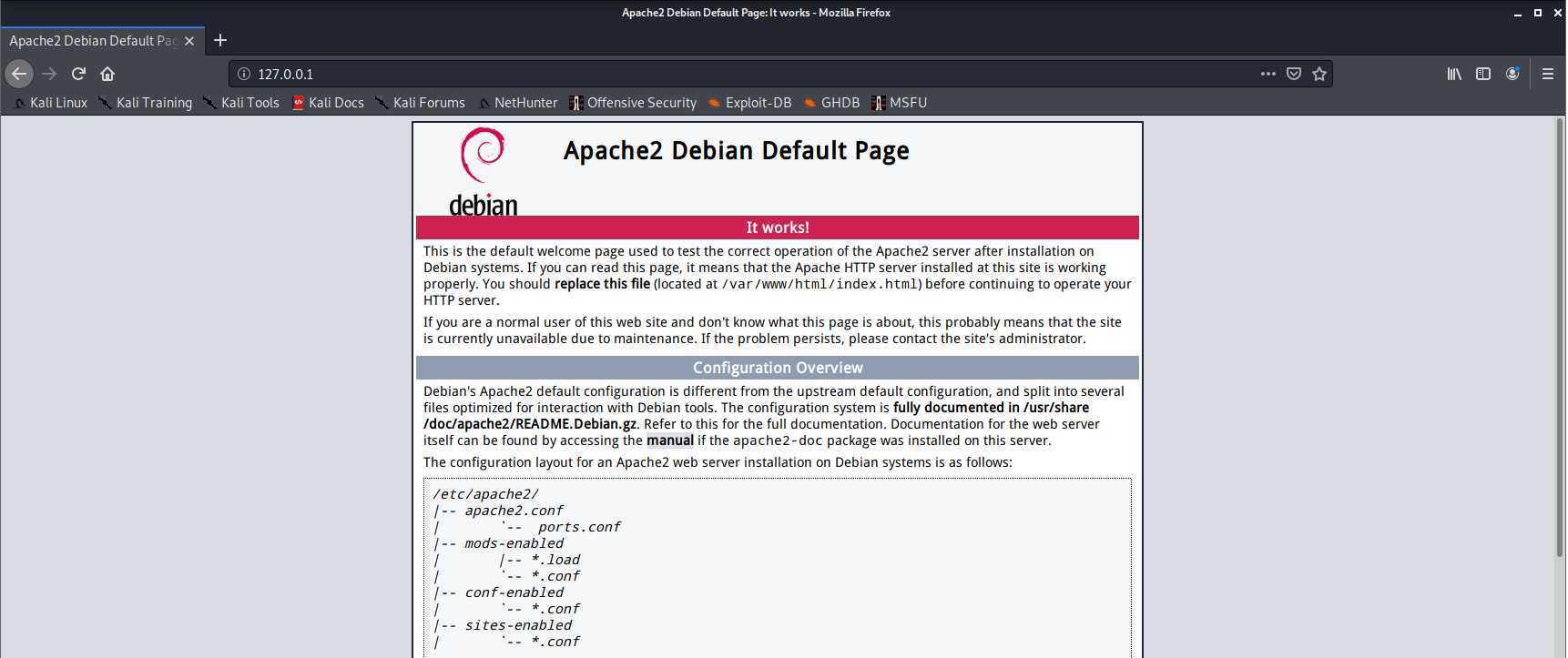Open Firefox account icon
1568x658 pixels.
click(1512, 74)
